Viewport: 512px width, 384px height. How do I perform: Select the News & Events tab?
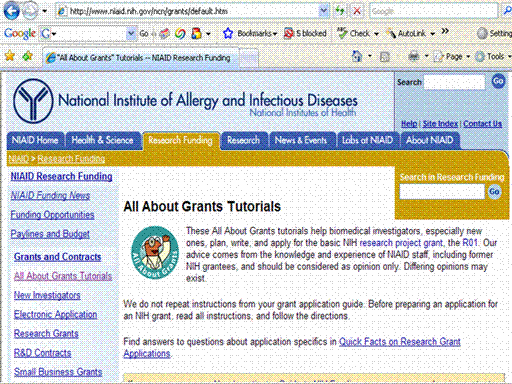301,140
